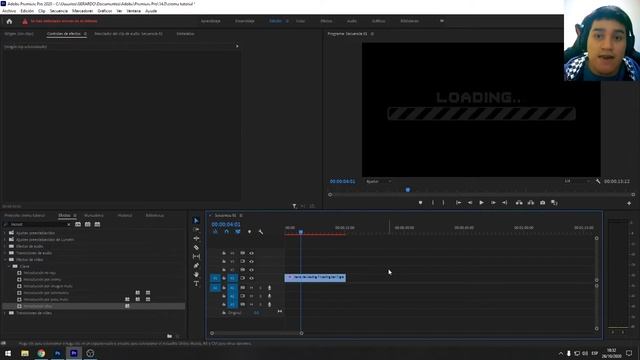Toggle Linked Selection in the timeline

pyautogui.click(x=238, y=232)
